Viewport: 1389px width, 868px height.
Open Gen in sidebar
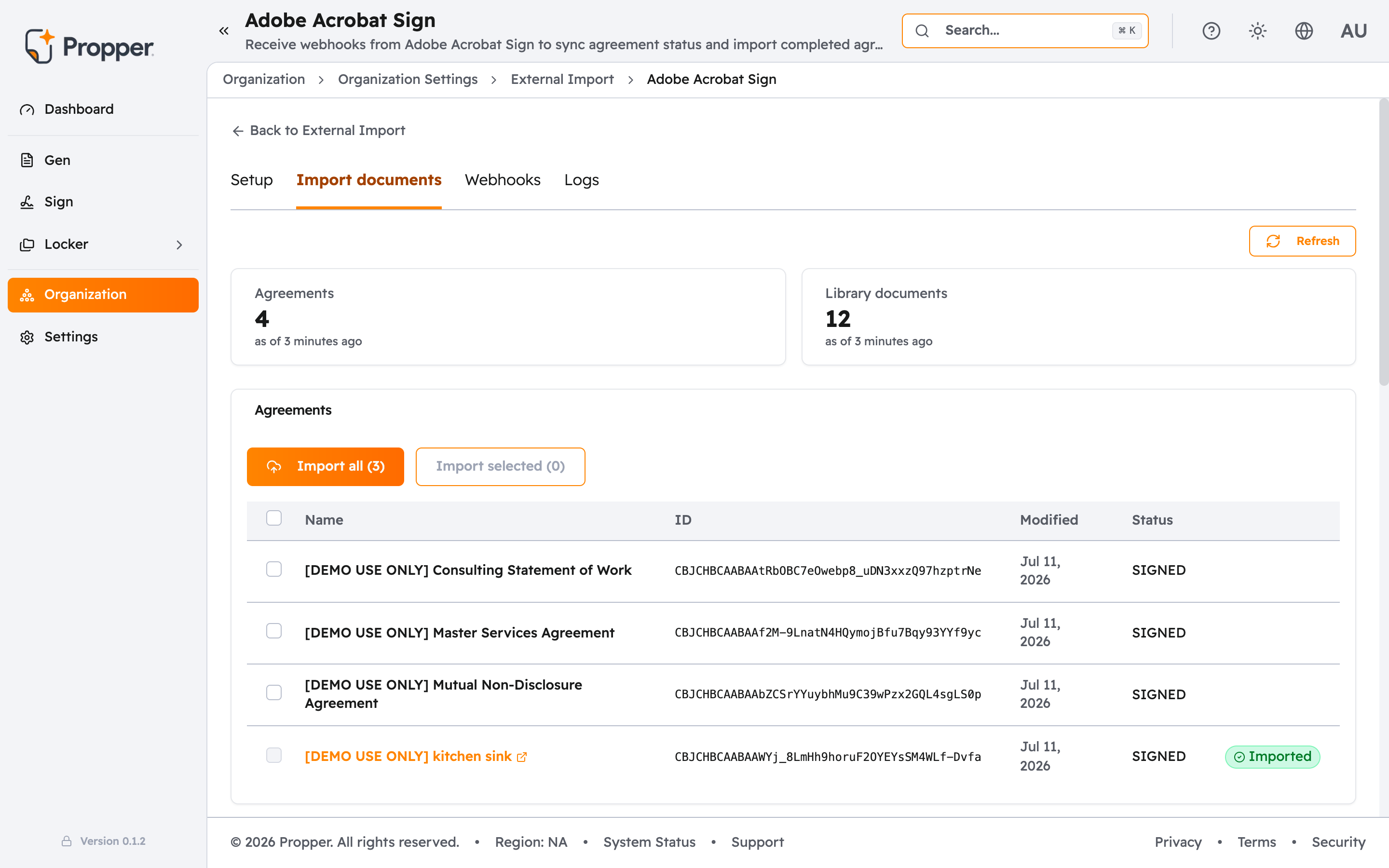click(x=103, y=160)
